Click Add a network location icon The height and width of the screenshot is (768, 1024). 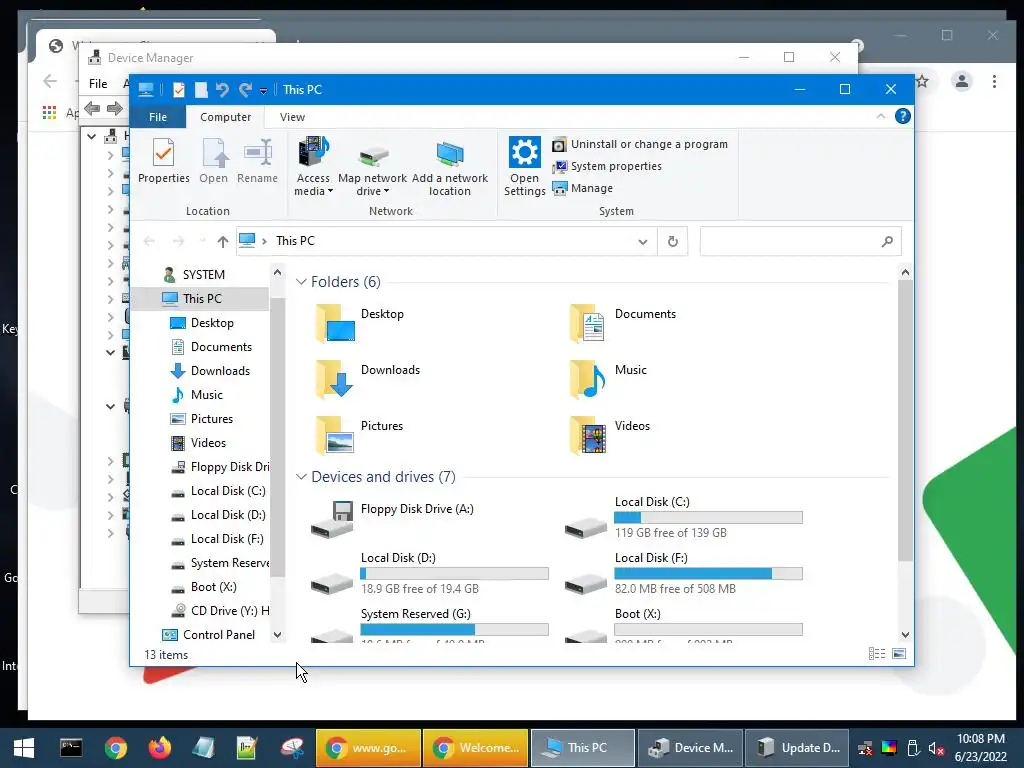click(x=449, y=167)
